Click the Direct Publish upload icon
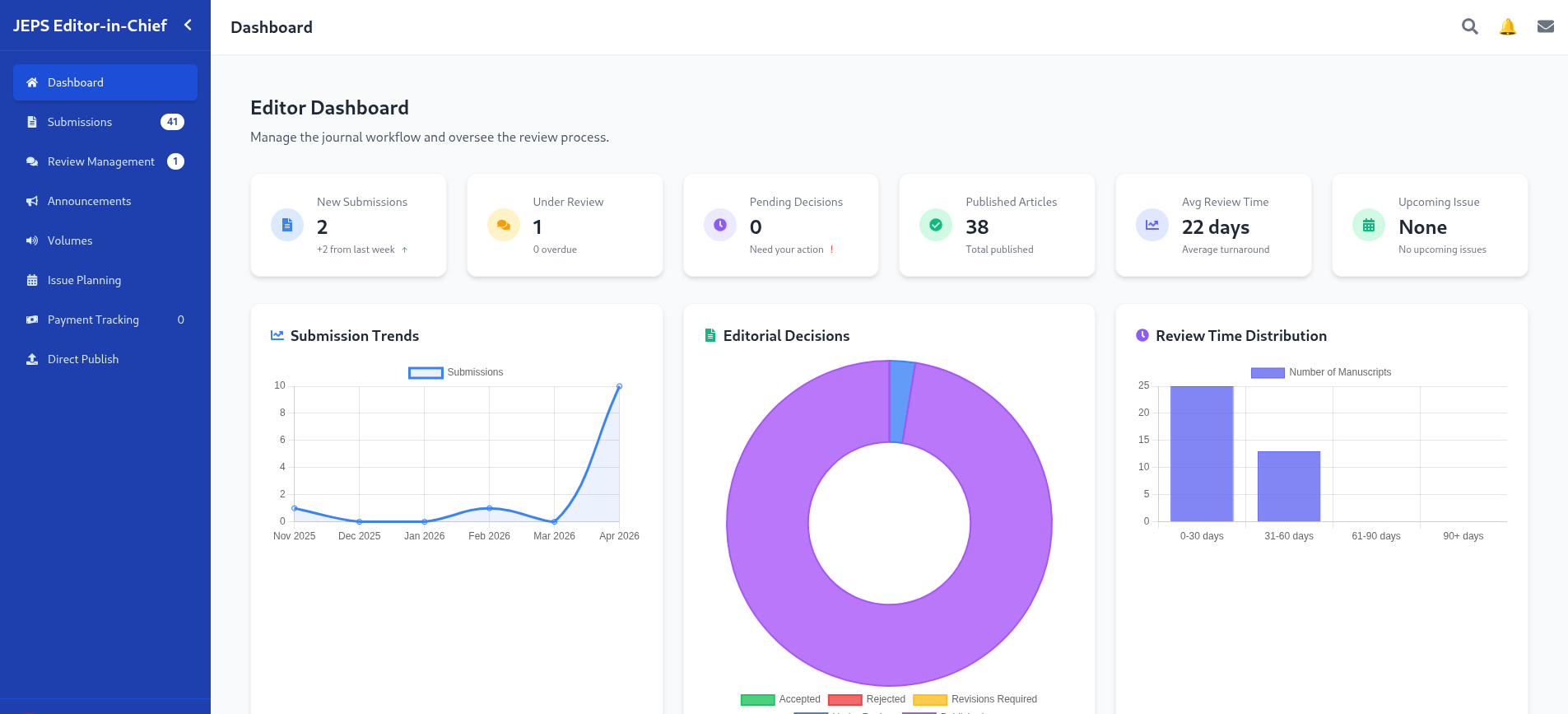The width and height of the screenshot is (1568, 714). [32, 359]
